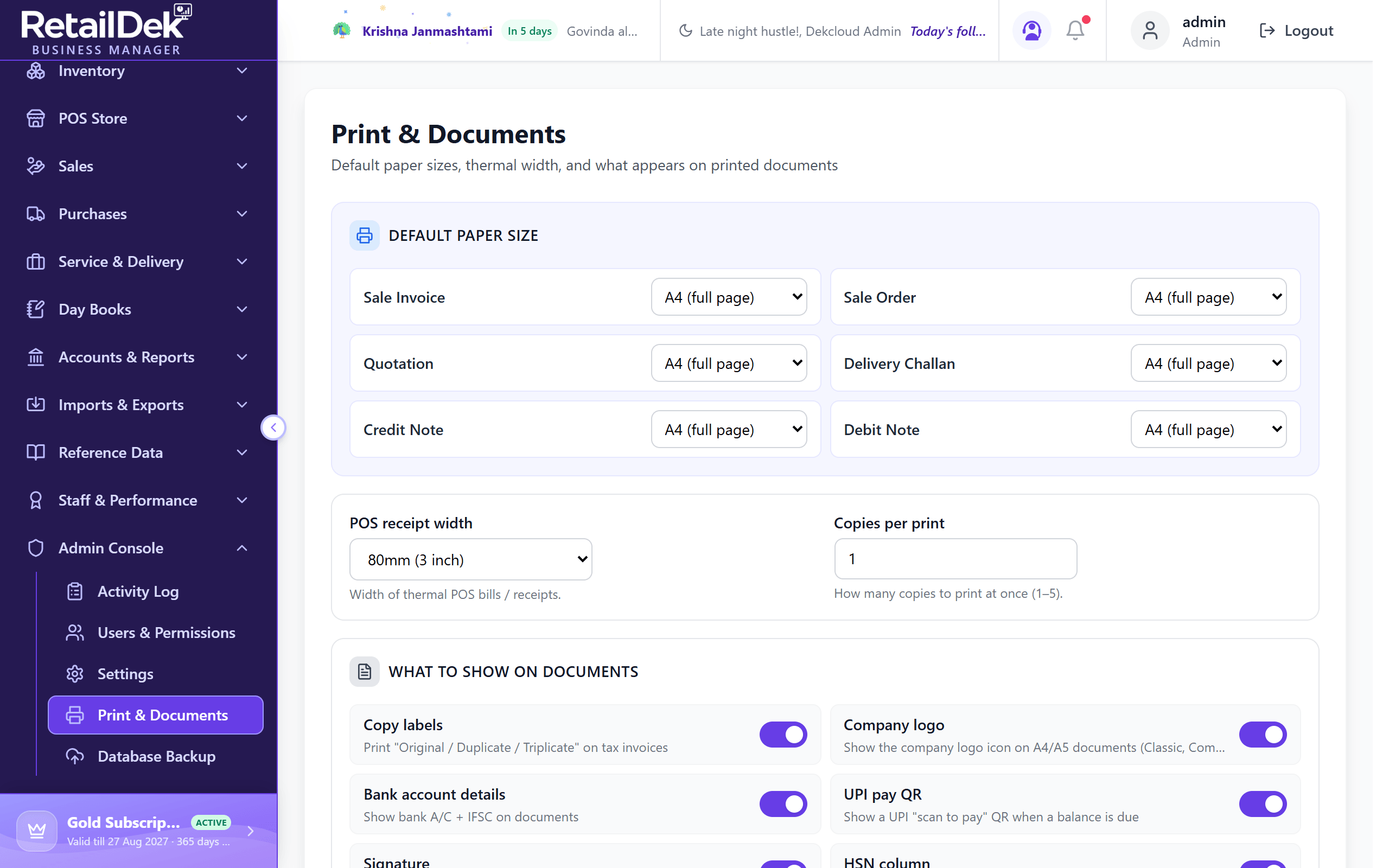Viewport: 1389px width, 868px height.
Task: Click the Reference Data book icon
Action: (x=36, y=452)
